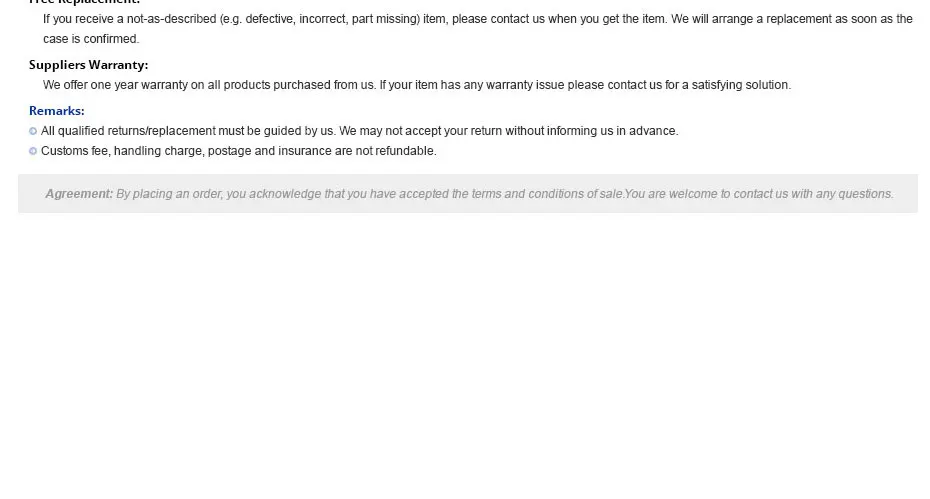The height and width of the screenshot is (499, 930).
Task: Click the sentence "We offer one year warranty on all products"
Action: pyautogui.click(x=209, y=85)
